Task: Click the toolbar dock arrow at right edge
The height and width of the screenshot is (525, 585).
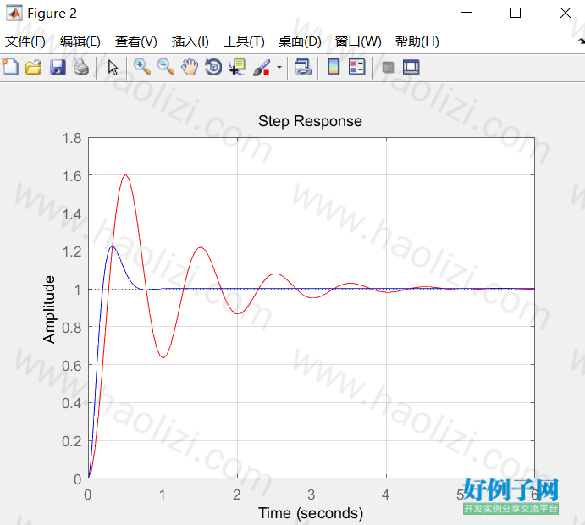Action: (582, 41)
